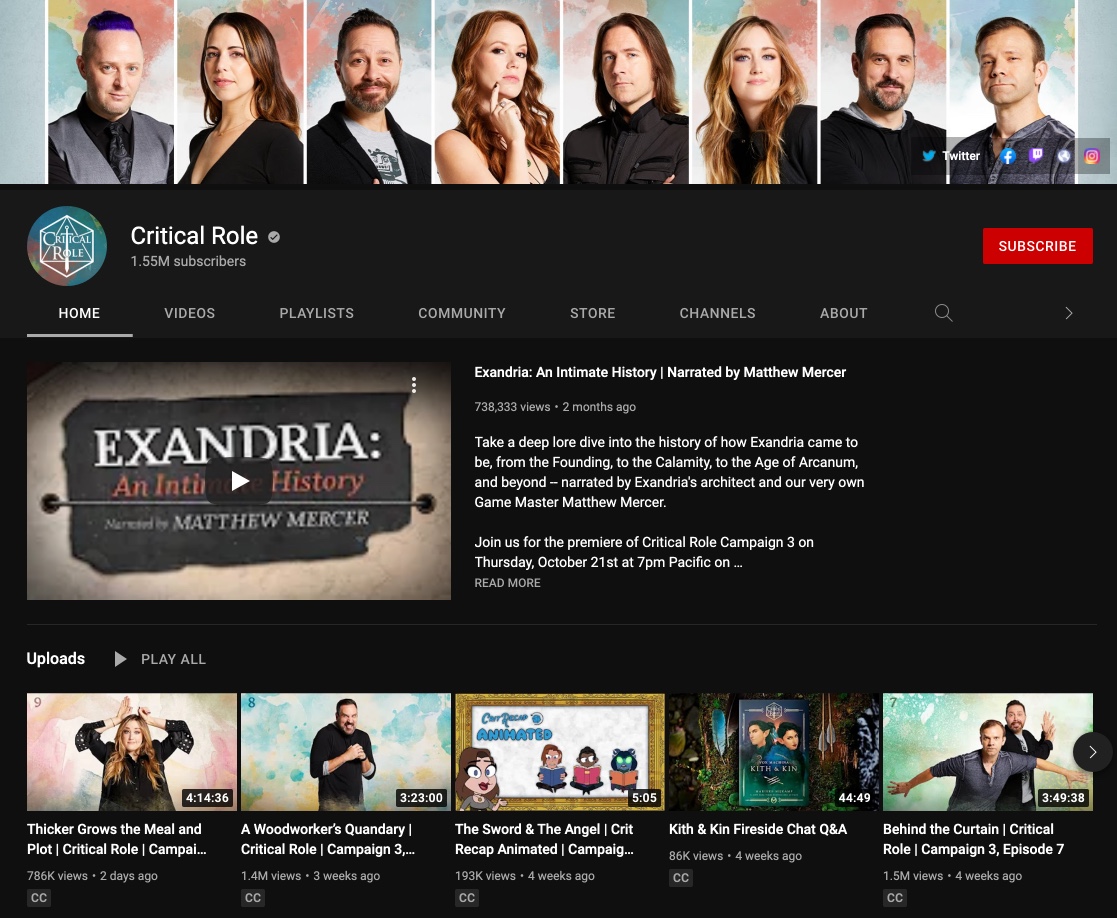Open the Twitch icon link in banner
This screenshot has height=918, width=1117.
(1036, 155)
